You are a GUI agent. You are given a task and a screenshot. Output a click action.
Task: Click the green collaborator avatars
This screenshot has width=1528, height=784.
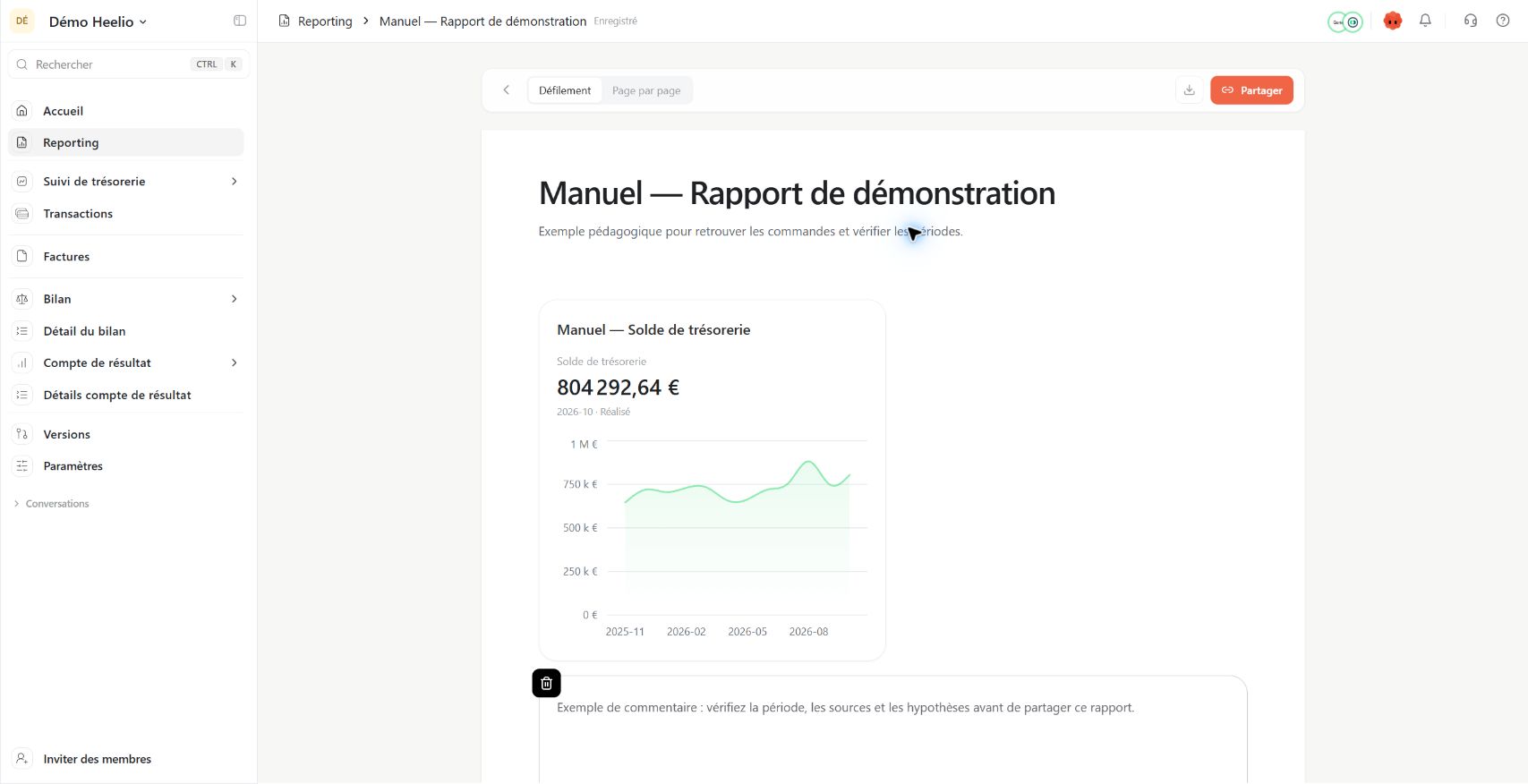(1345, 21)
